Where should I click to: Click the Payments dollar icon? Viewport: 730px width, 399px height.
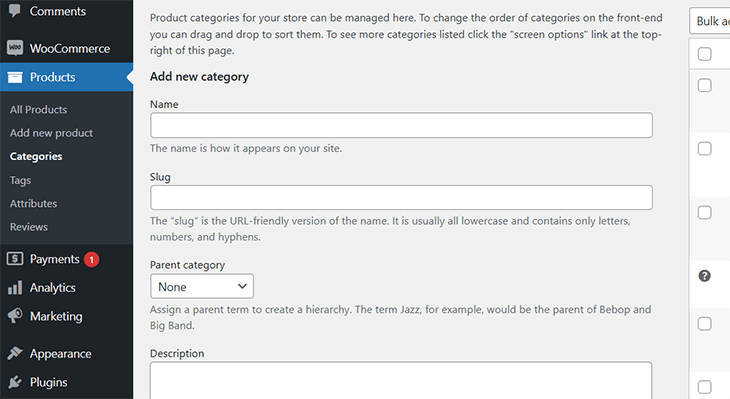[15, 258]
